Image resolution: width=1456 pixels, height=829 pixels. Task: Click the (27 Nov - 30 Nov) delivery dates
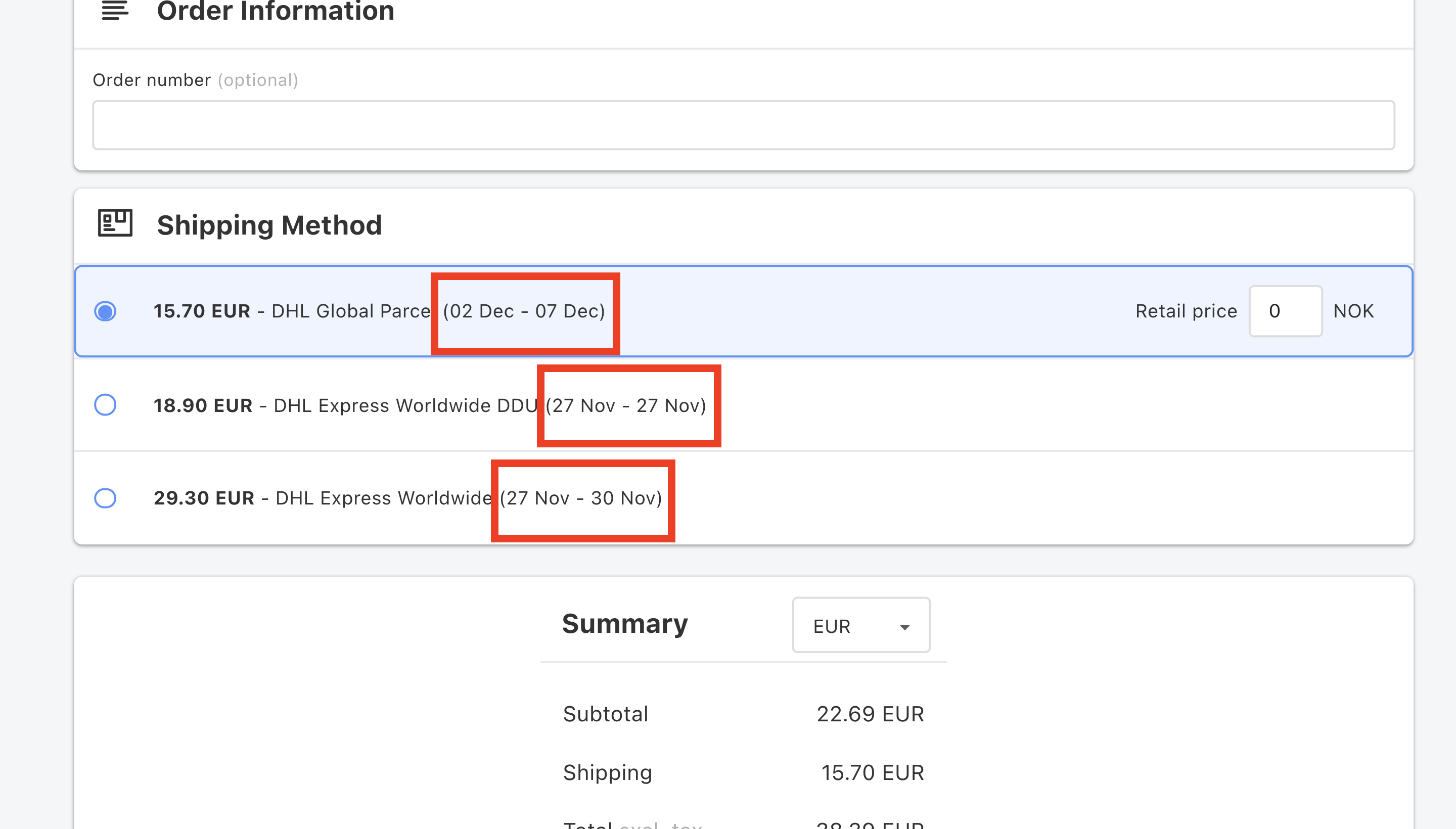tap(581, 498)
